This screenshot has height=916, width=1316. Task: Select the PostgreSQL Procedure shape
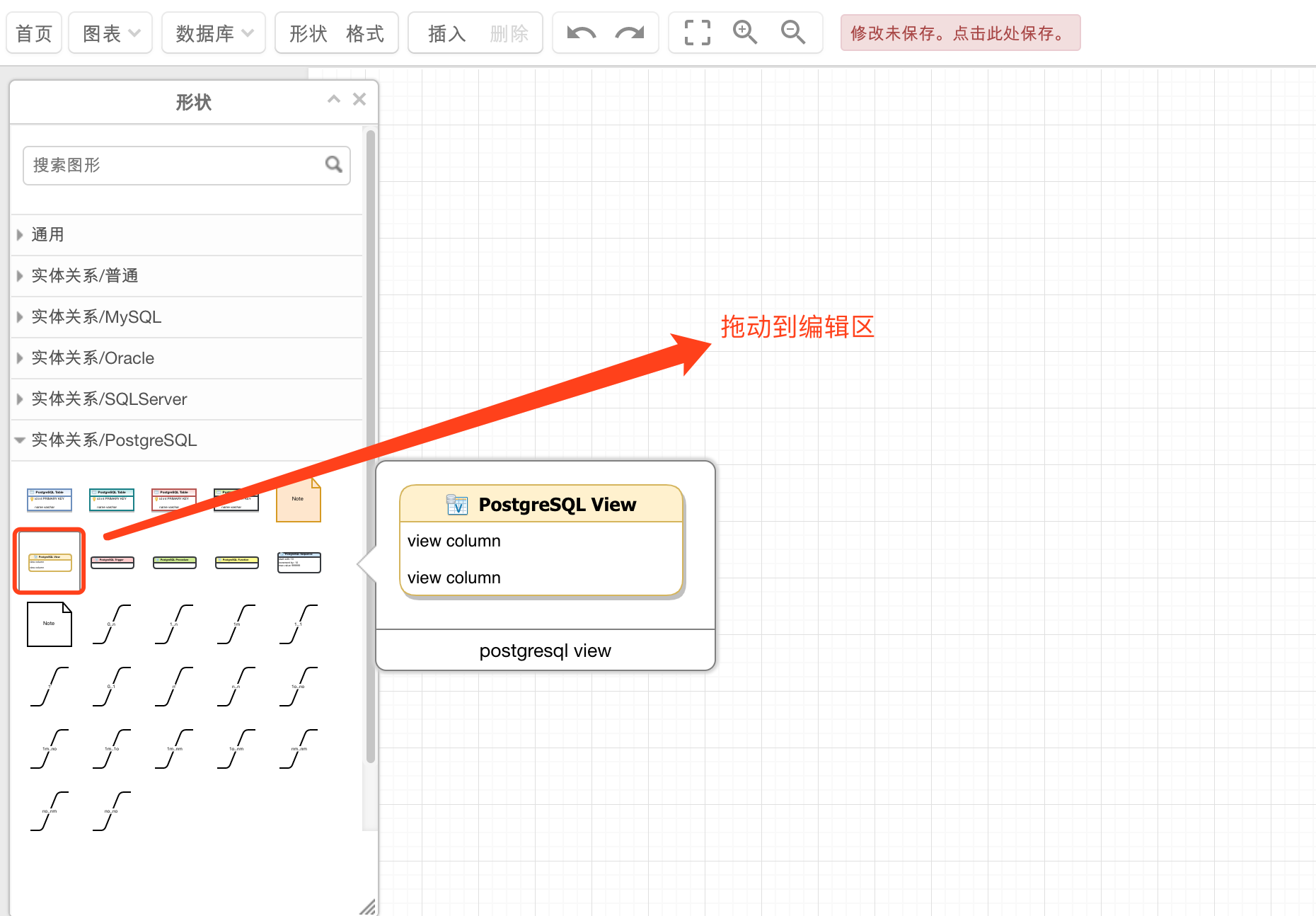pyautogui.click(x=173, y=561)
